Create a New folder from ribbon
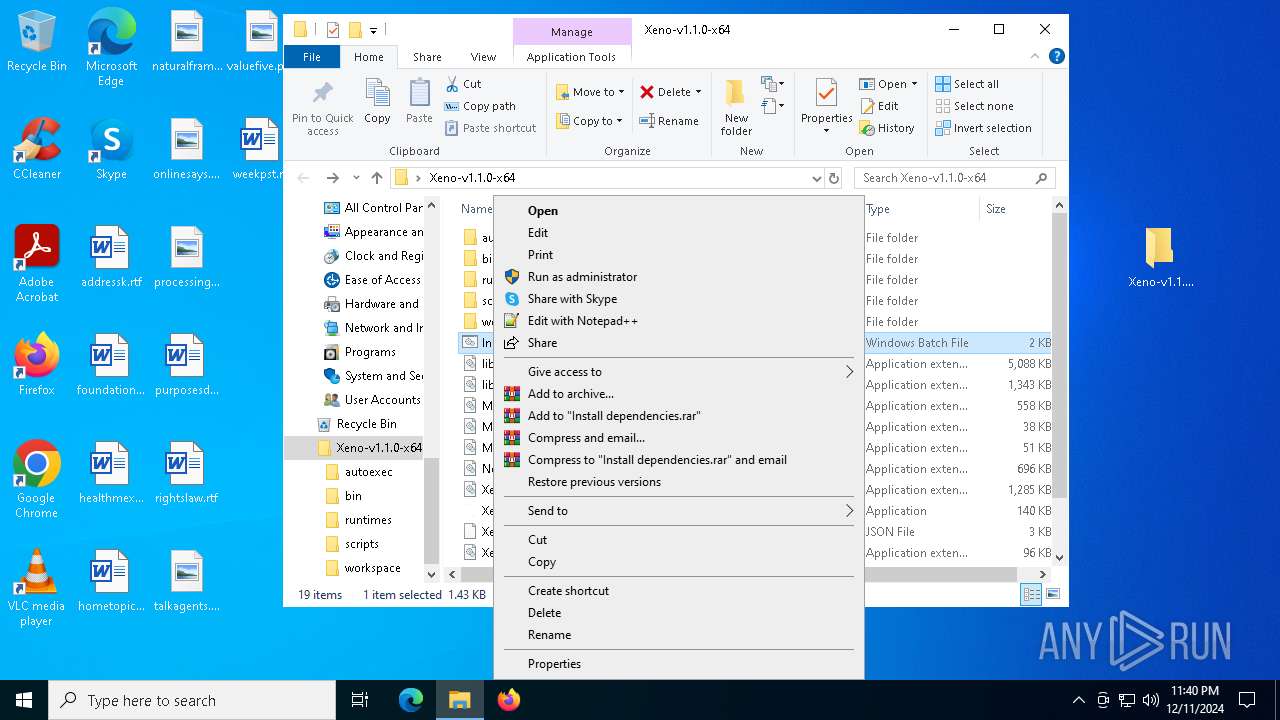Image resolution: width=1280 pixels, height=720 pixels. point(736,107)
